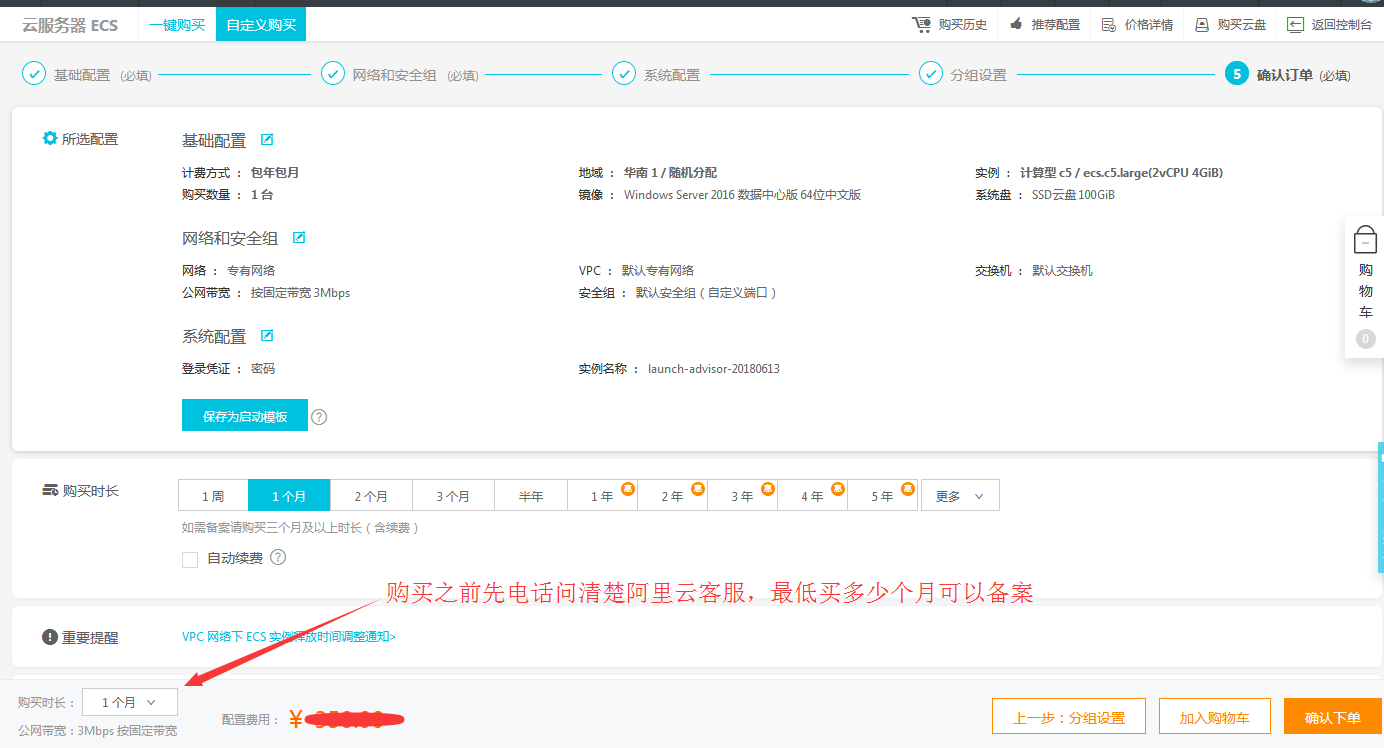Click the help icon next to 自动续费
This screenshot has height=748, width=1384.
(278, 558)
